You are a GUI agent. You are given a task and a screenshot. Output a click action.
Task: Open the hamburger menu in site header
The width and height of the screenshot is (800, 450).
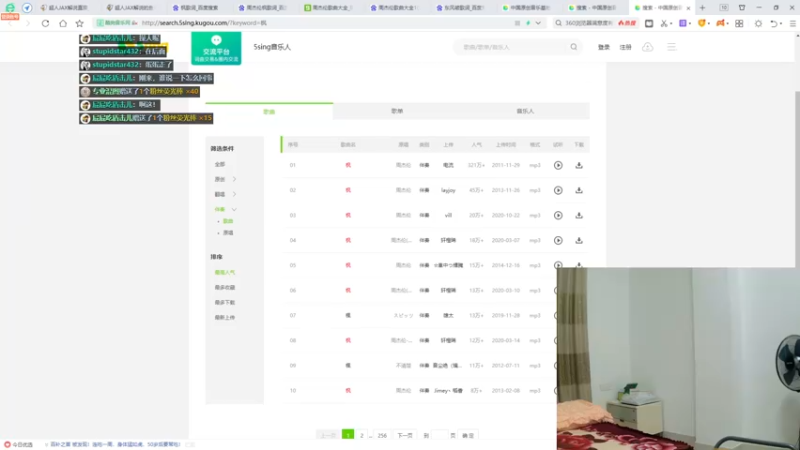(x=671, y=47)
